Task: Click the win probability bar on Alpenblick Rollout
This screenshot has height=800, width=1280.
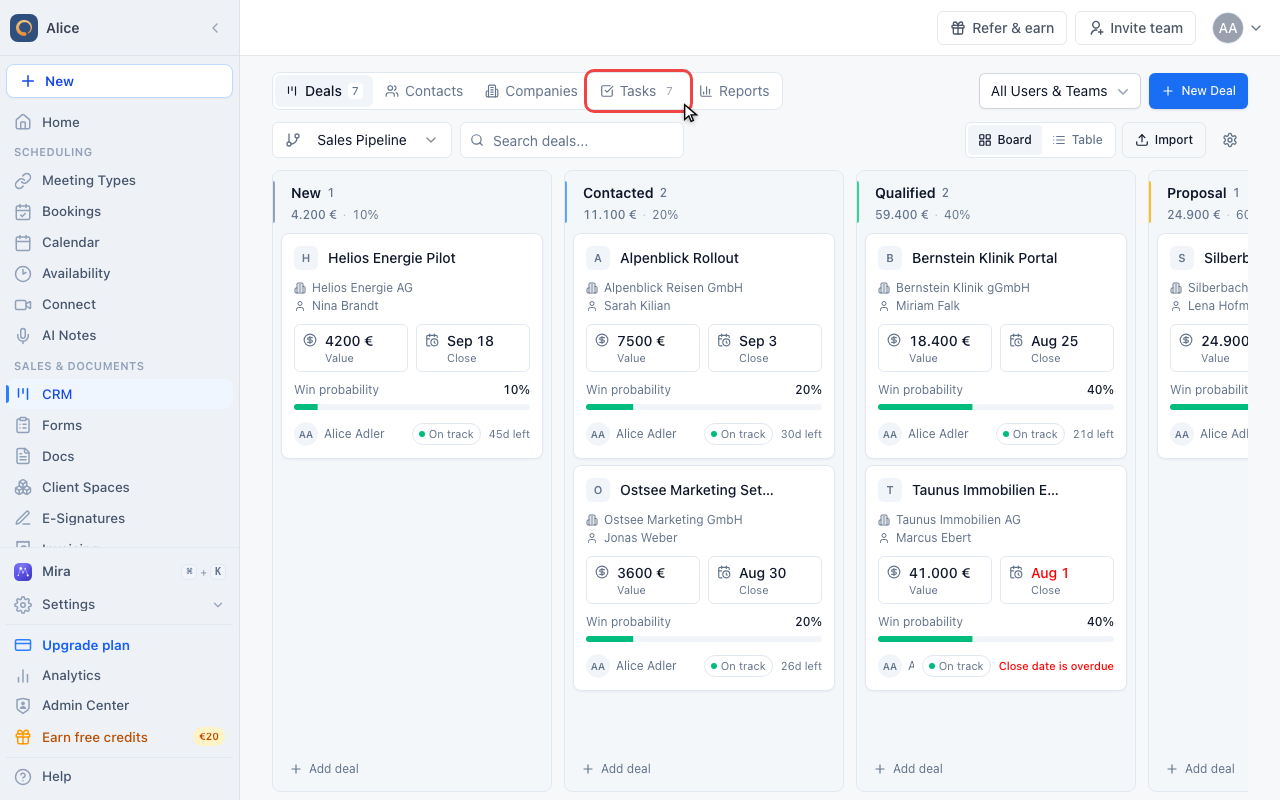Action: (704, 407)
